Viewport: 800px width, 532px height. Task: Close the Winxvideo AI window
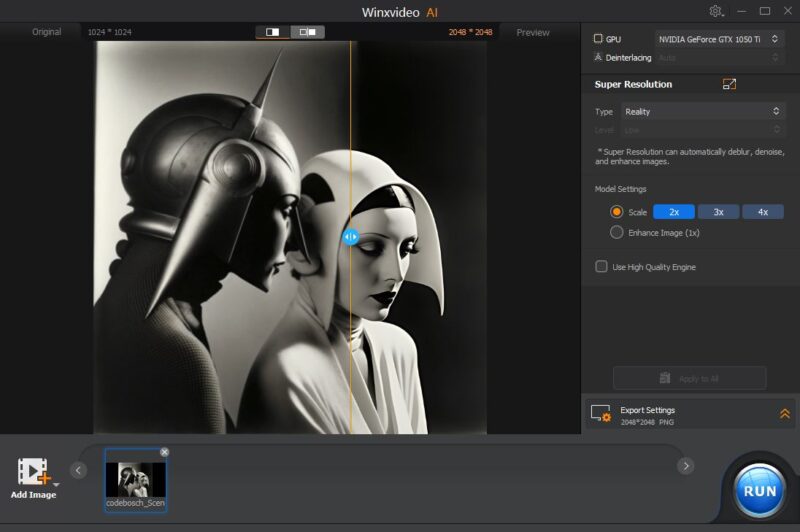788,11
